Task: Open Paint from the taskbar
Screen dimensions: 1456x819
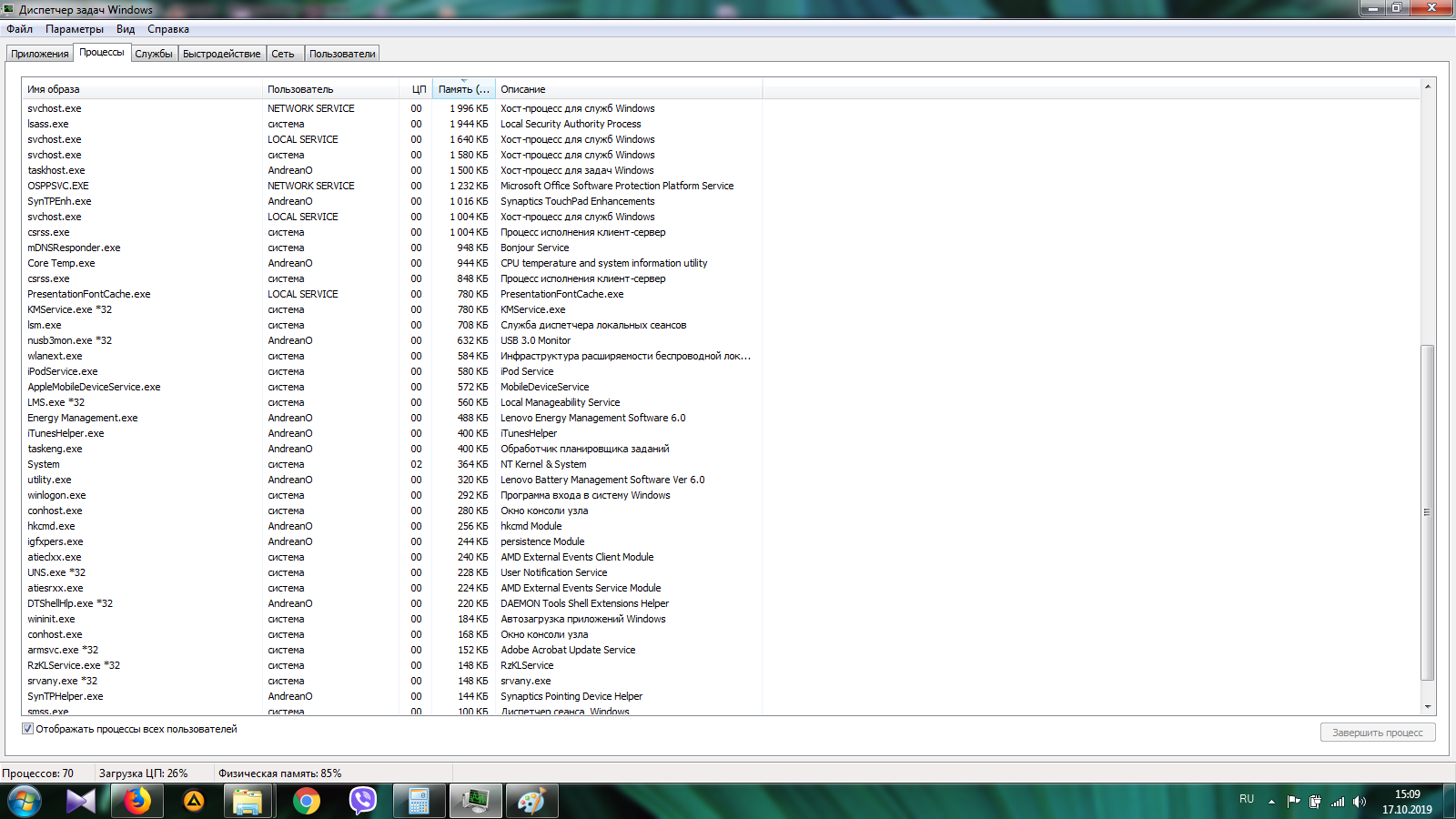Action: [531, 802]
